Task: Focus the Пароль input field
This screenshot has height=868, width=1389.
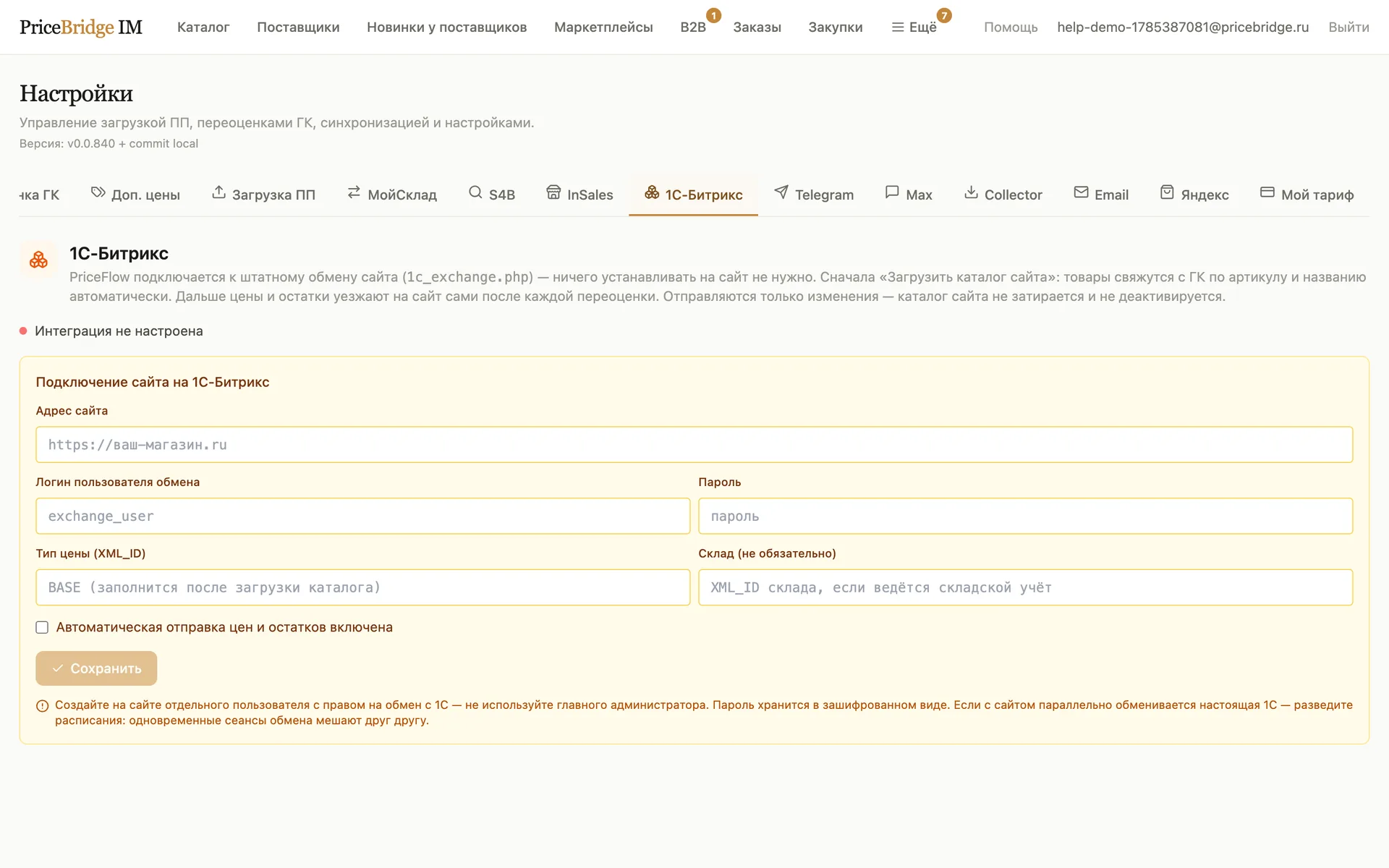Action: click(1025, 516)
